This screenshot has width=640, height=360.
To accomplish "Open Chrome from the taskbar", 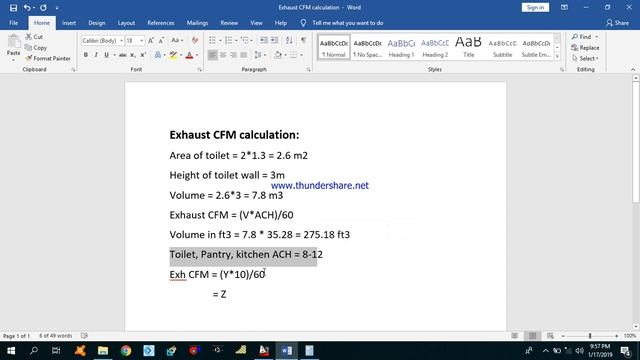I will [126, 351].
